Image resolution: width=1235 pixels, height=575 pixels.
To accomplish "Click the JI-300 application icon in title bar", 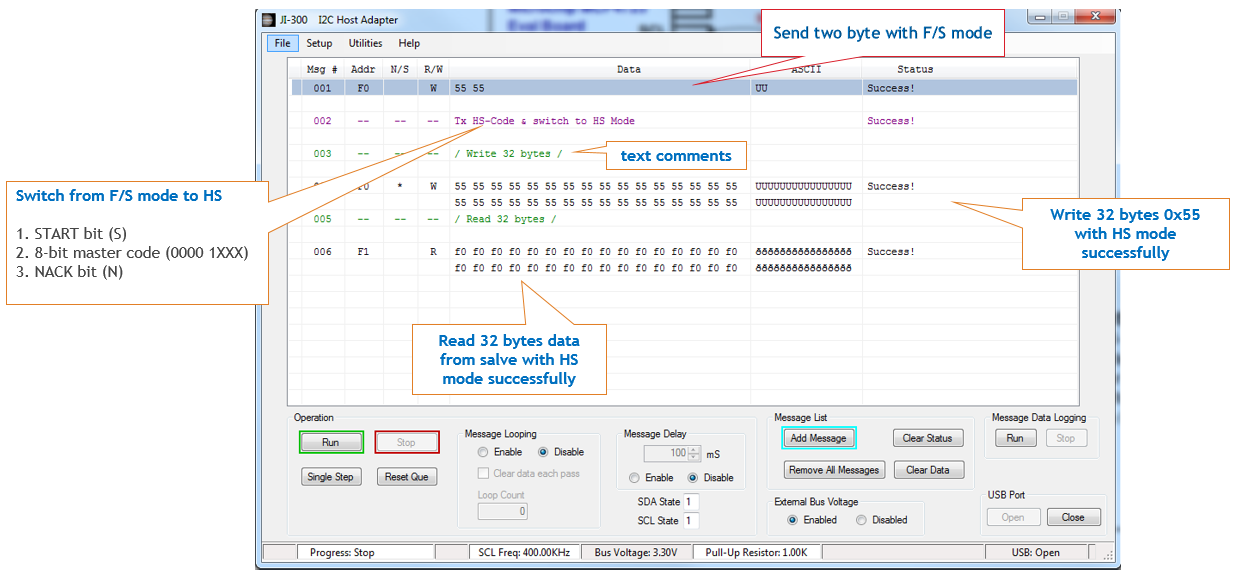I will click(x=267, y=19).
